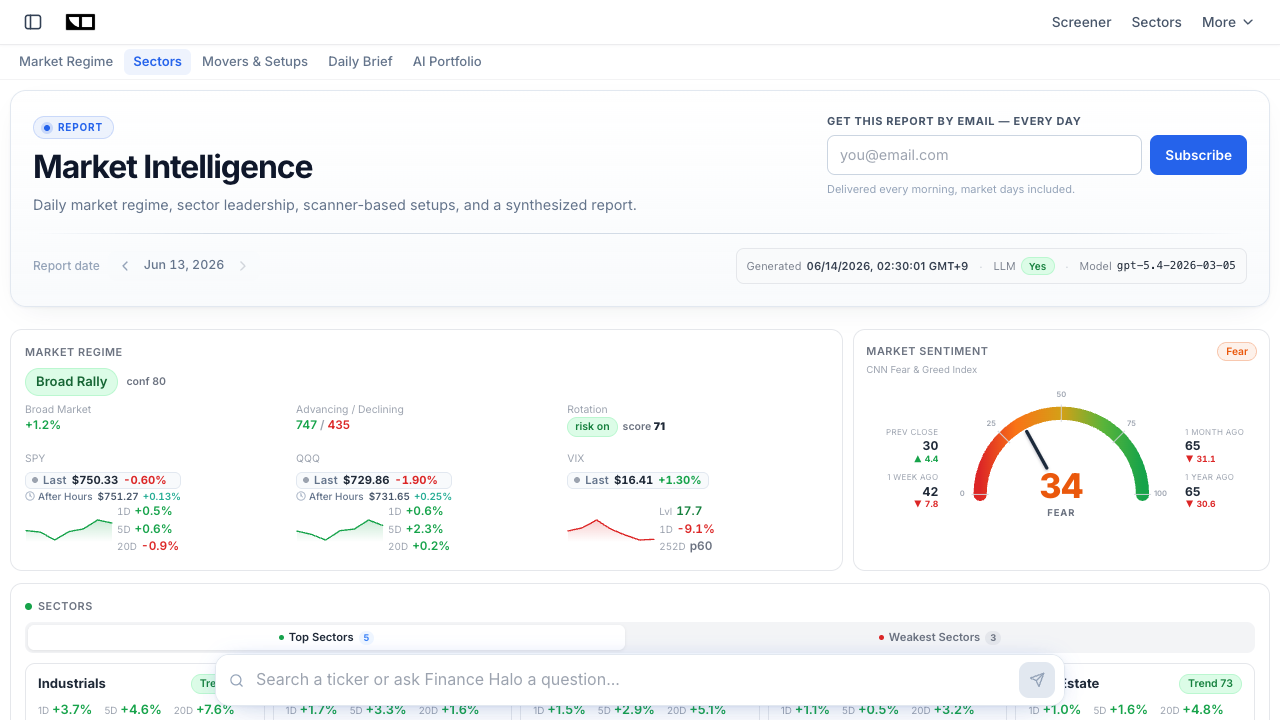Open Screener in top navigation
The height and width of the screenshot is (720, 1280).
point(1081,22)
